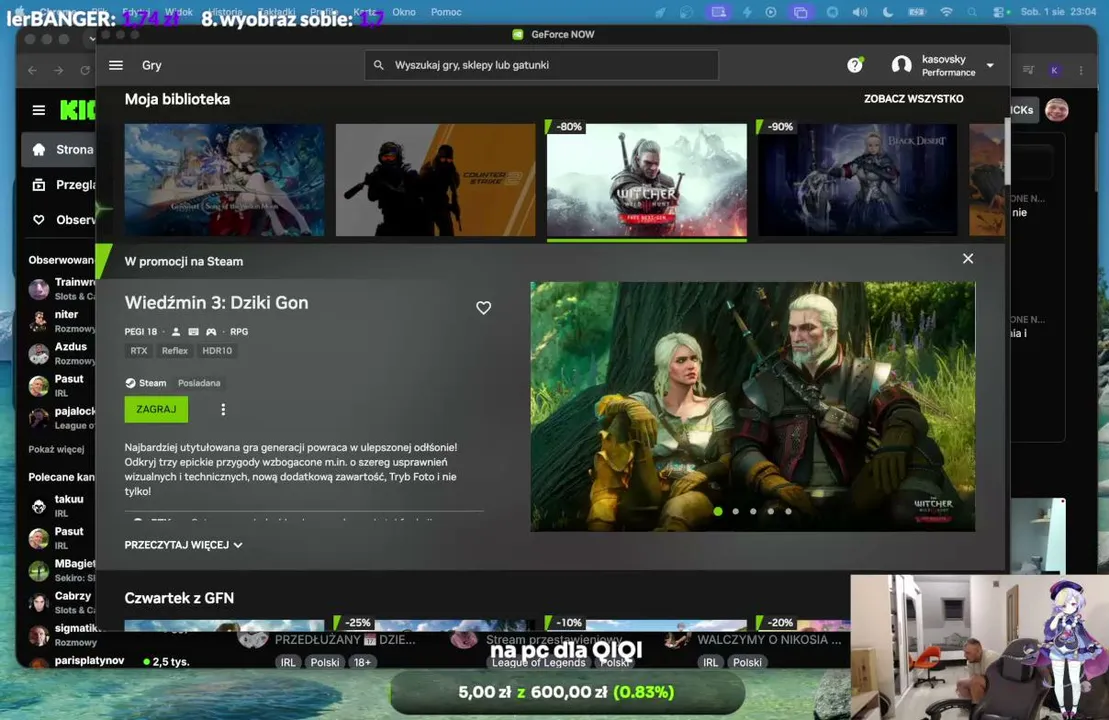Click the 18+ tag on stream card

click(x=362, y=662)
